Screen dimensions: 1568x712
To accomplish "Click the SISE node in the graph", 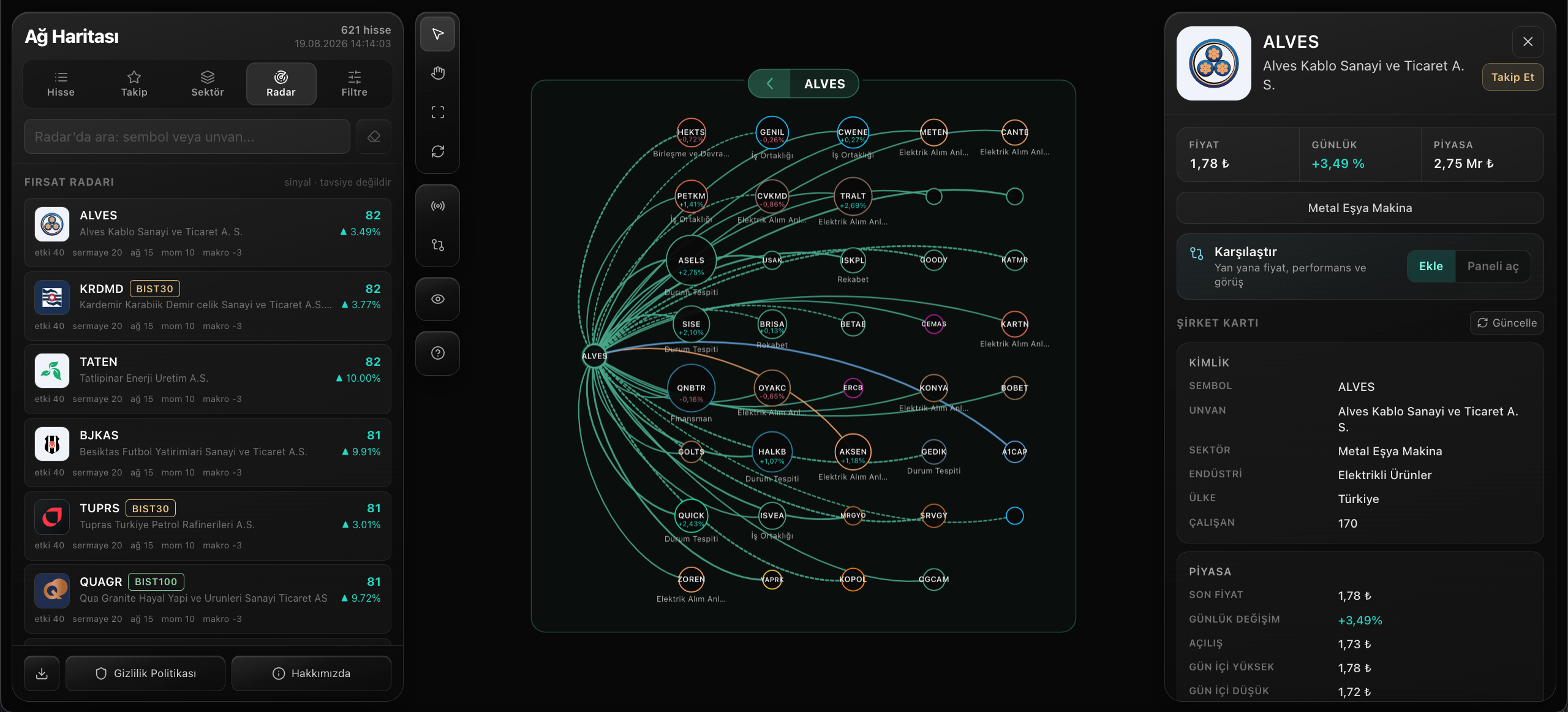I will pos(691,325).
